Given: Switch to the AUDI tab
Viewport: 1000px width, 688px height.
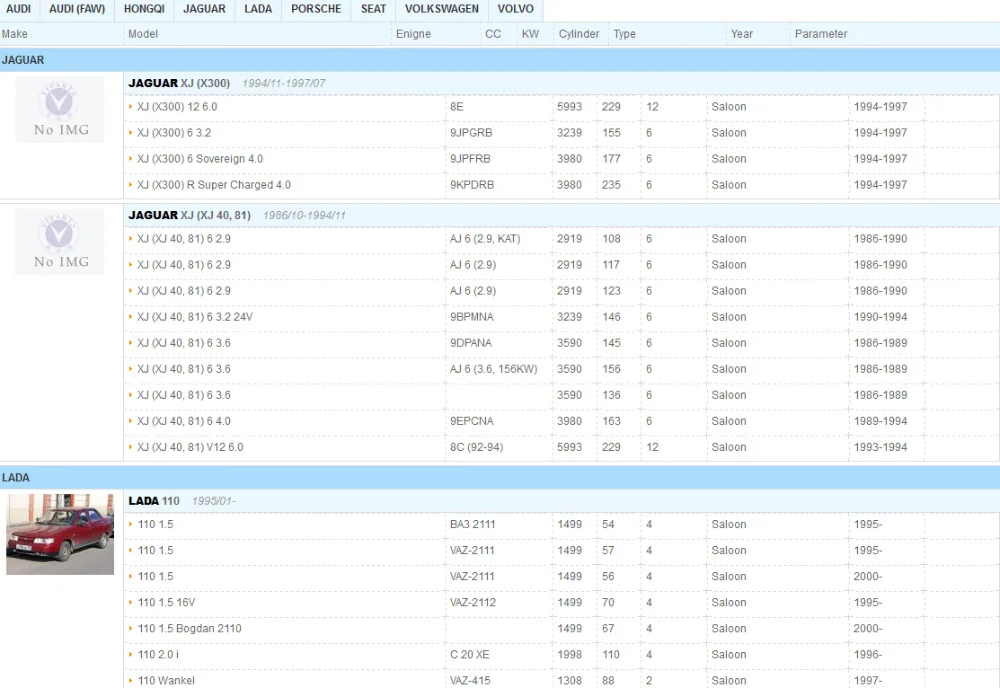Looking at the screenshot, I should [x=18, y=9].
